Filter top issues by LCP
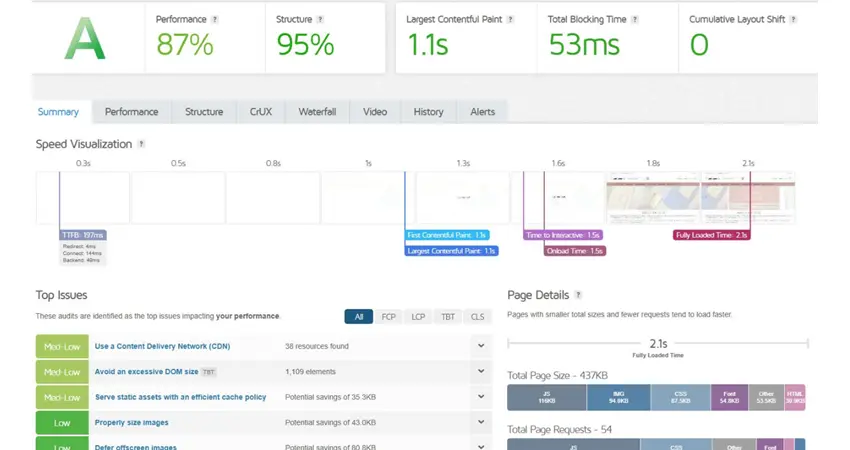The width and height of the screenshot is (850, 450). point(418,317)
